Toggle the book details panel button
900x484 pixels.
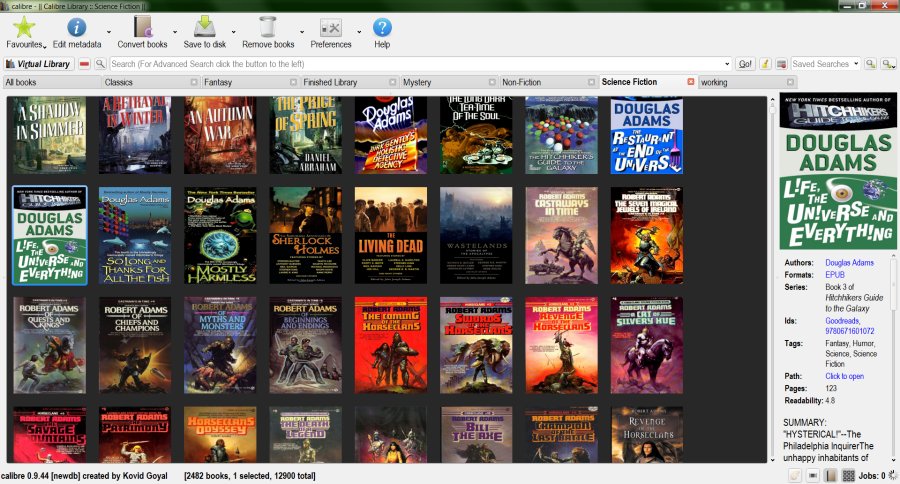(830, 476)
